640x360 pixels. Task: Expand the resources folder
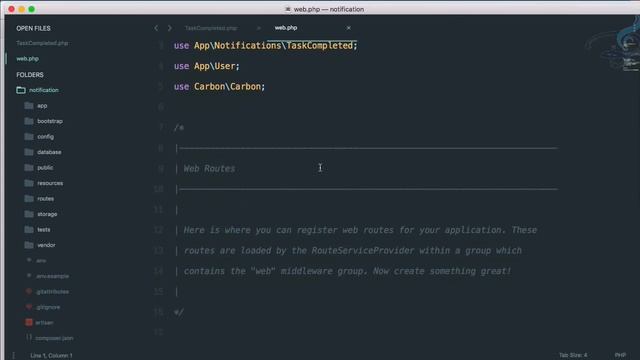point(44,183)
